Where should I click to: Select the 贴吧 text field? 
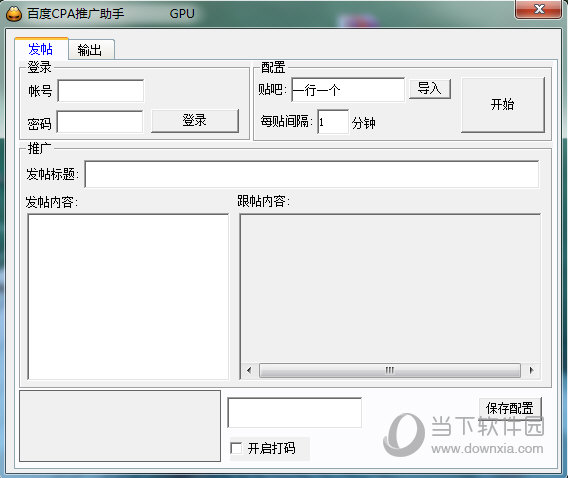[x=348, y=89]
